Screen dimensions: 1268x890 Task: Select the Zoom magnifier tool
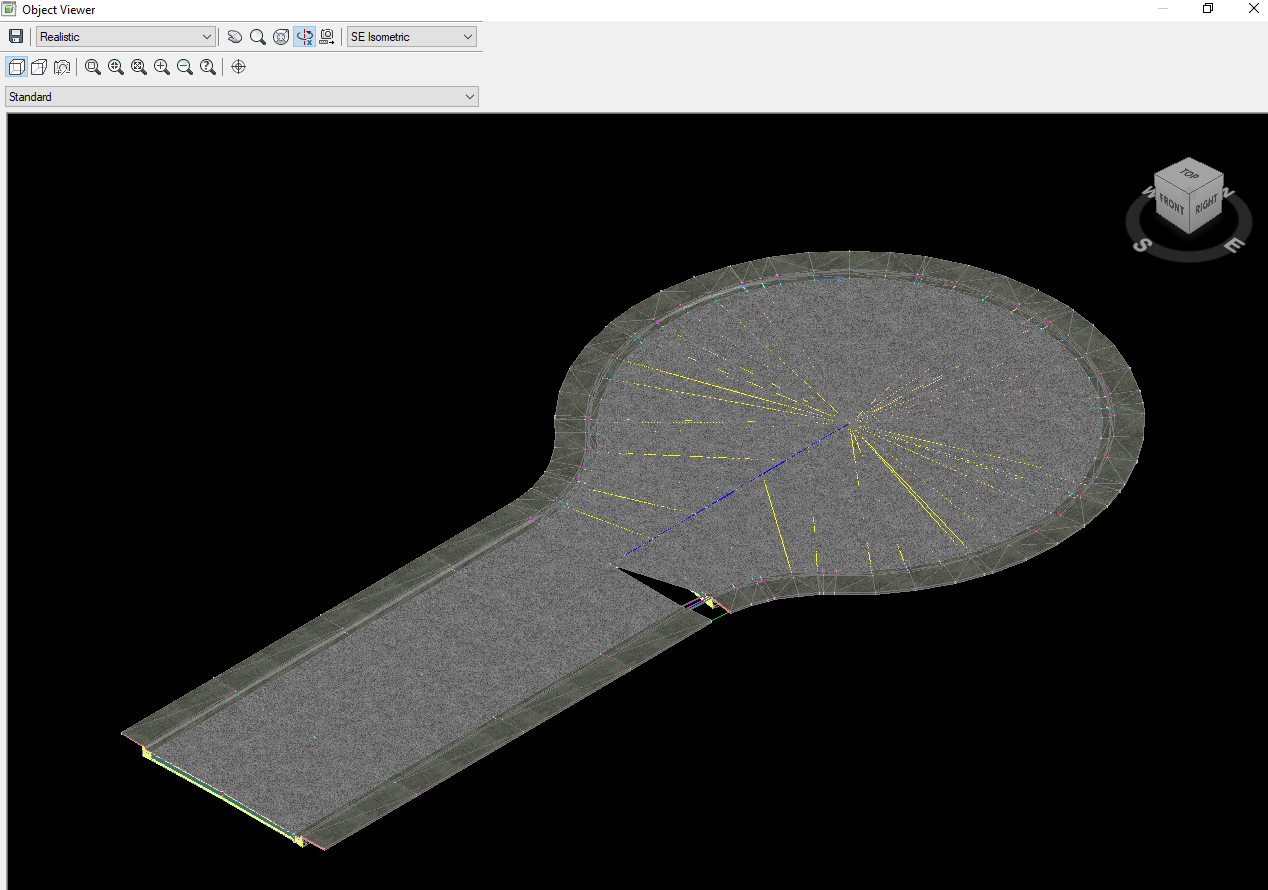pyautogui.click(x=257, y=37)
